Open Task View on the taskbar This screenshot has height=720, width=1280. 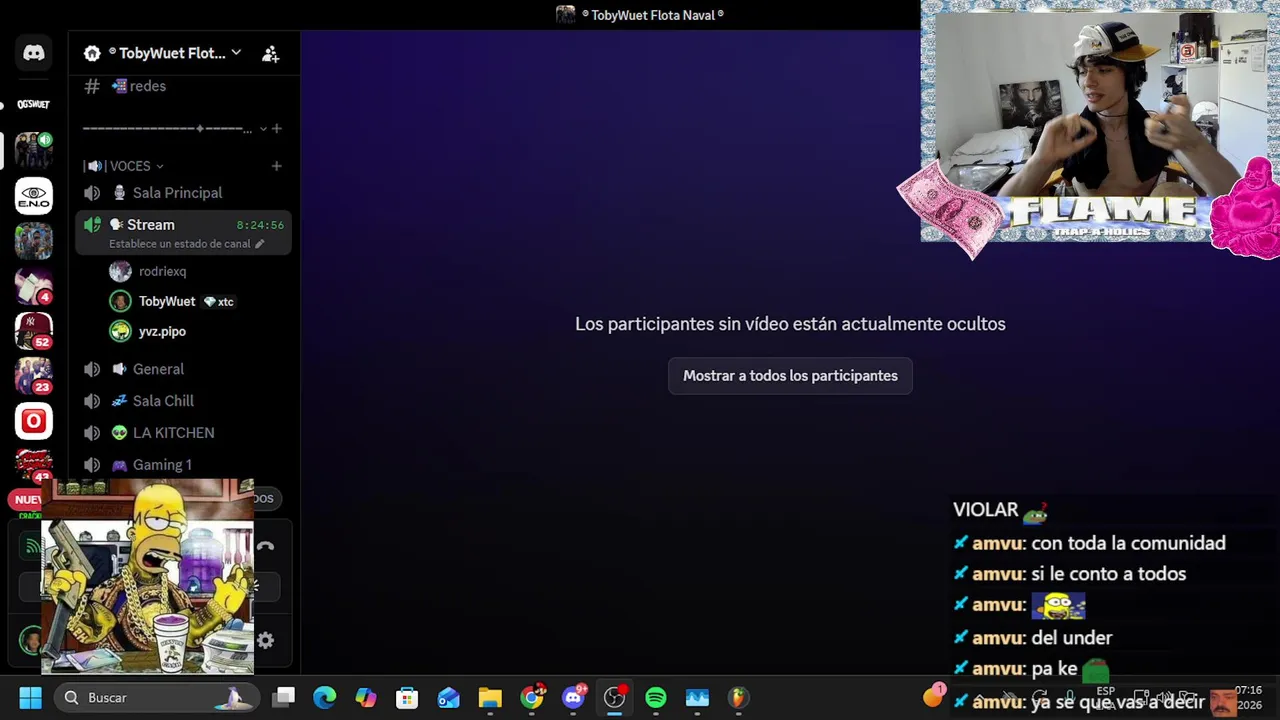coord(284,698)
